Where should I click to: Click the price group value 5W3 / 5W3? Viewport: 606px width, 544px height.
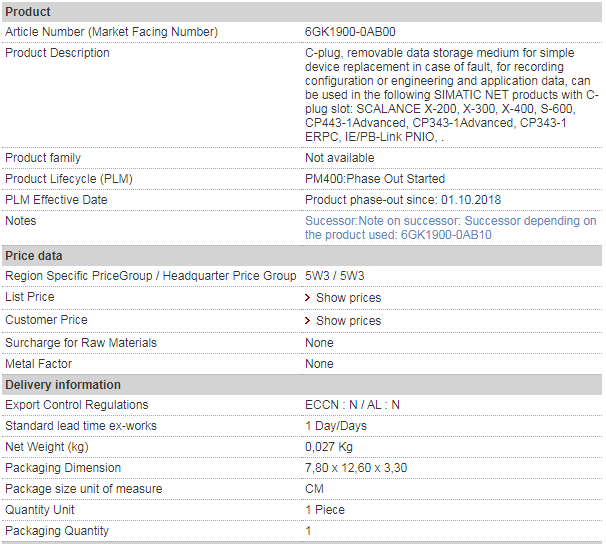[x=335, y=276]
